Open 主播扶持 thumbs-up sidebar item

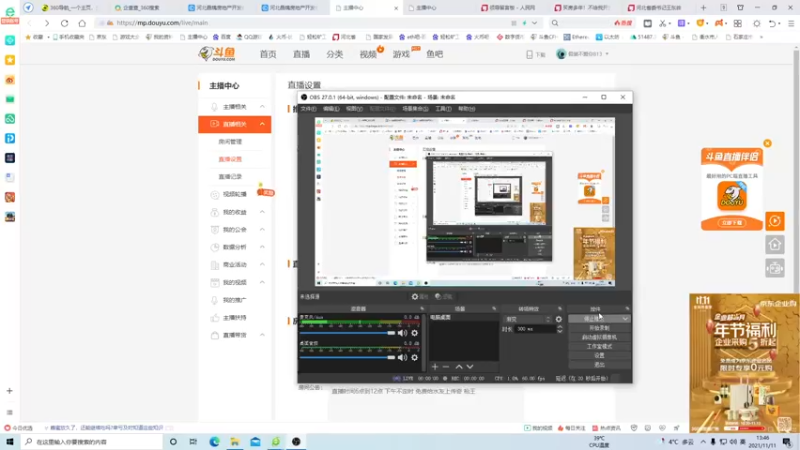[x=234, y=317]
